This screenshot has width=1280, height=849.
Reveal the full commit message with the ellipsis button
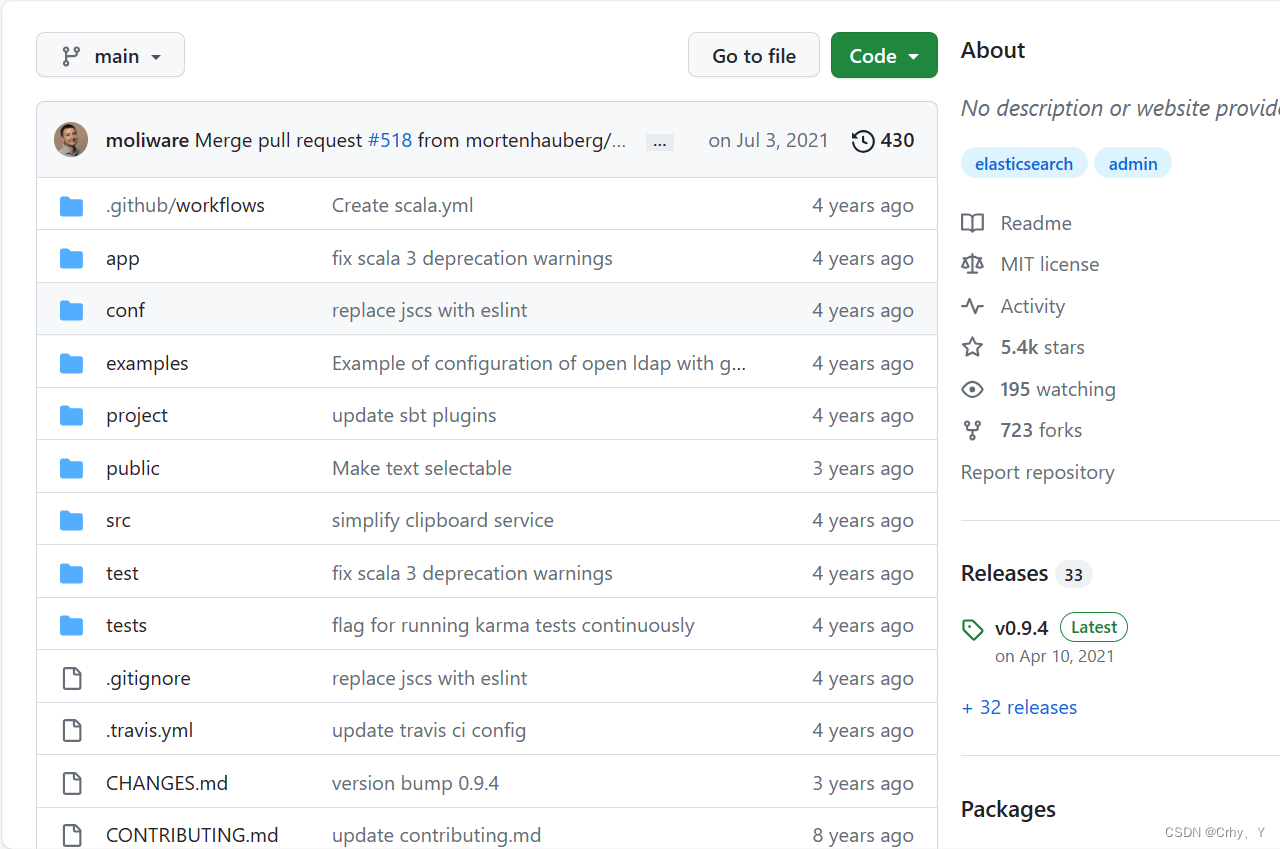pyautogui.click(x=659, y=141)
